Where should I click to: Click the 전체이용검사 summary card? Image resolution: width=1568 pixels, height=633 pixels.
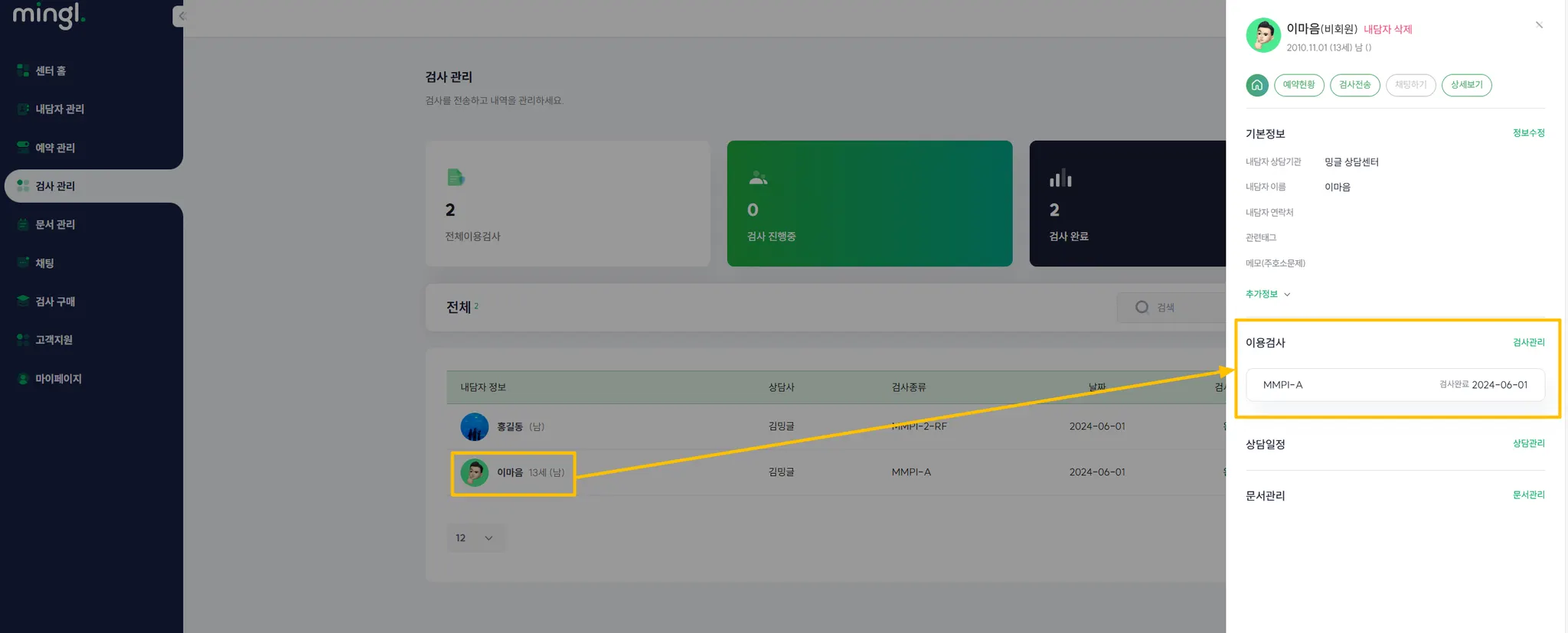568,203
